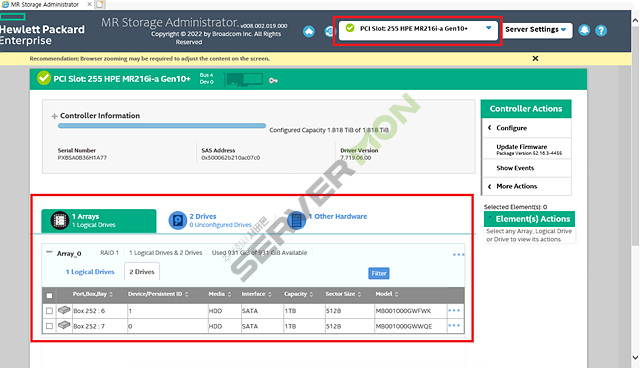Click RAID 1 label in Array_0
This screenshot has width=640, height=368.
point(109,253)
